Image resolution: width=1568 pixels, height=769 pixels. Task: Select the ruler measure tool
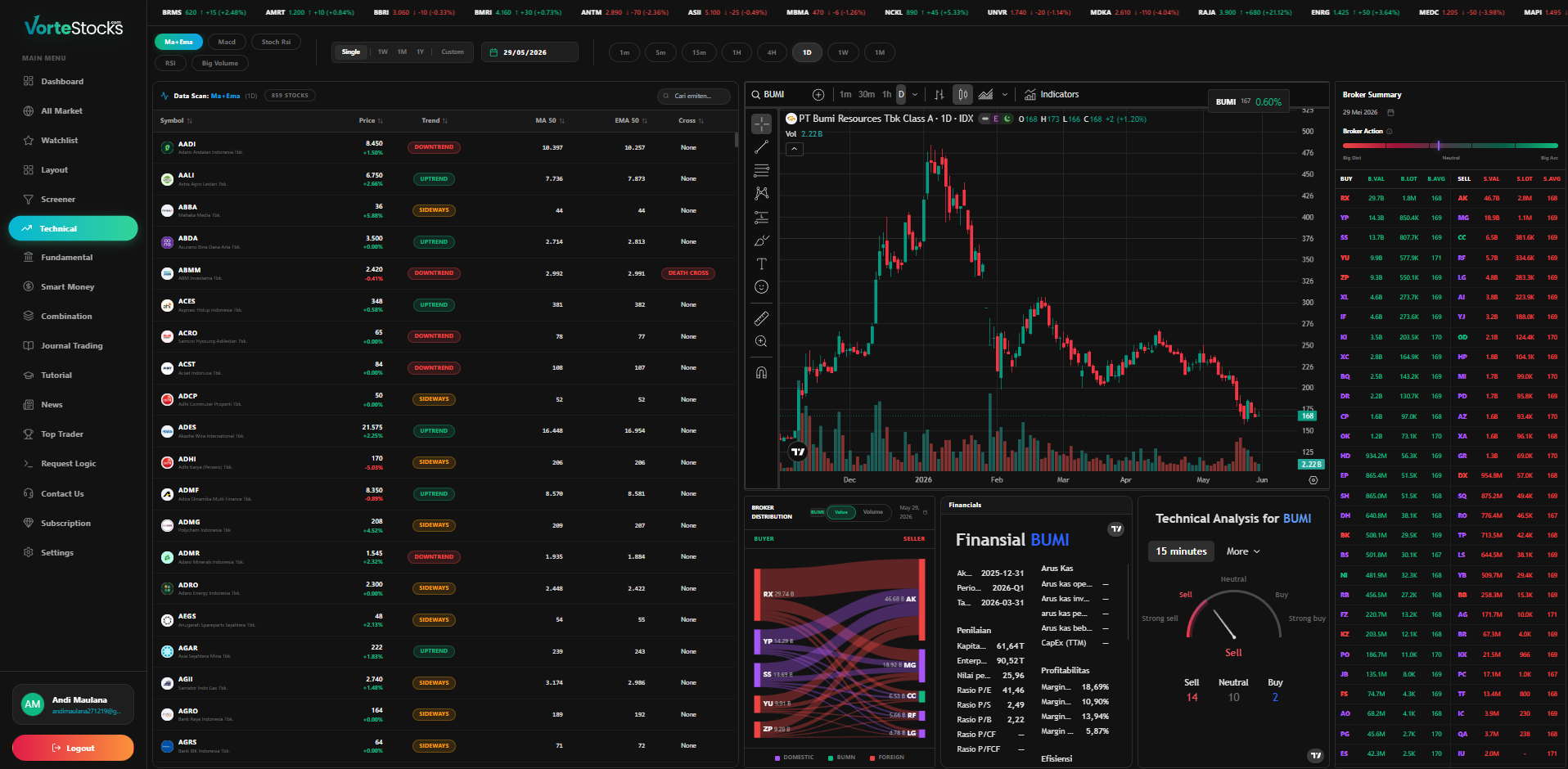[x=761, y=318]
